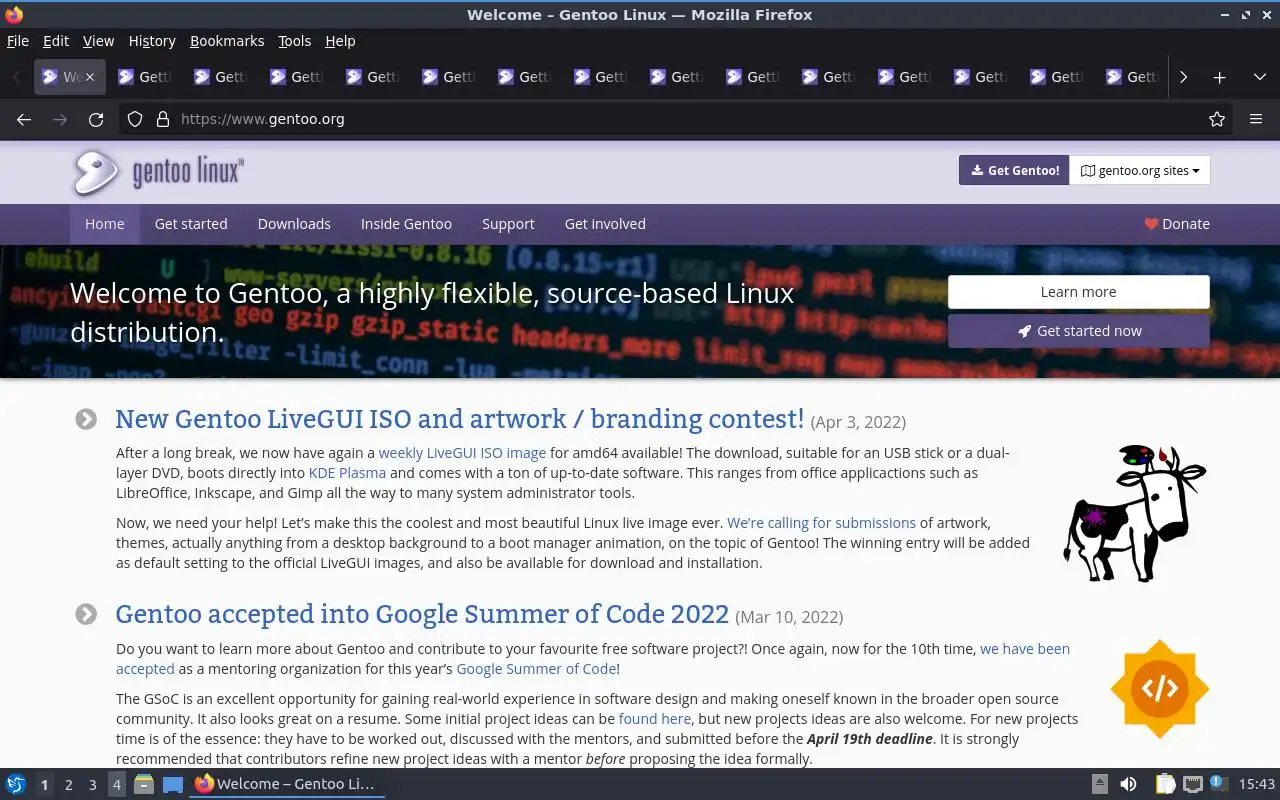Follow the found here link
This screenshot has width=1280, height=800.
655,719
